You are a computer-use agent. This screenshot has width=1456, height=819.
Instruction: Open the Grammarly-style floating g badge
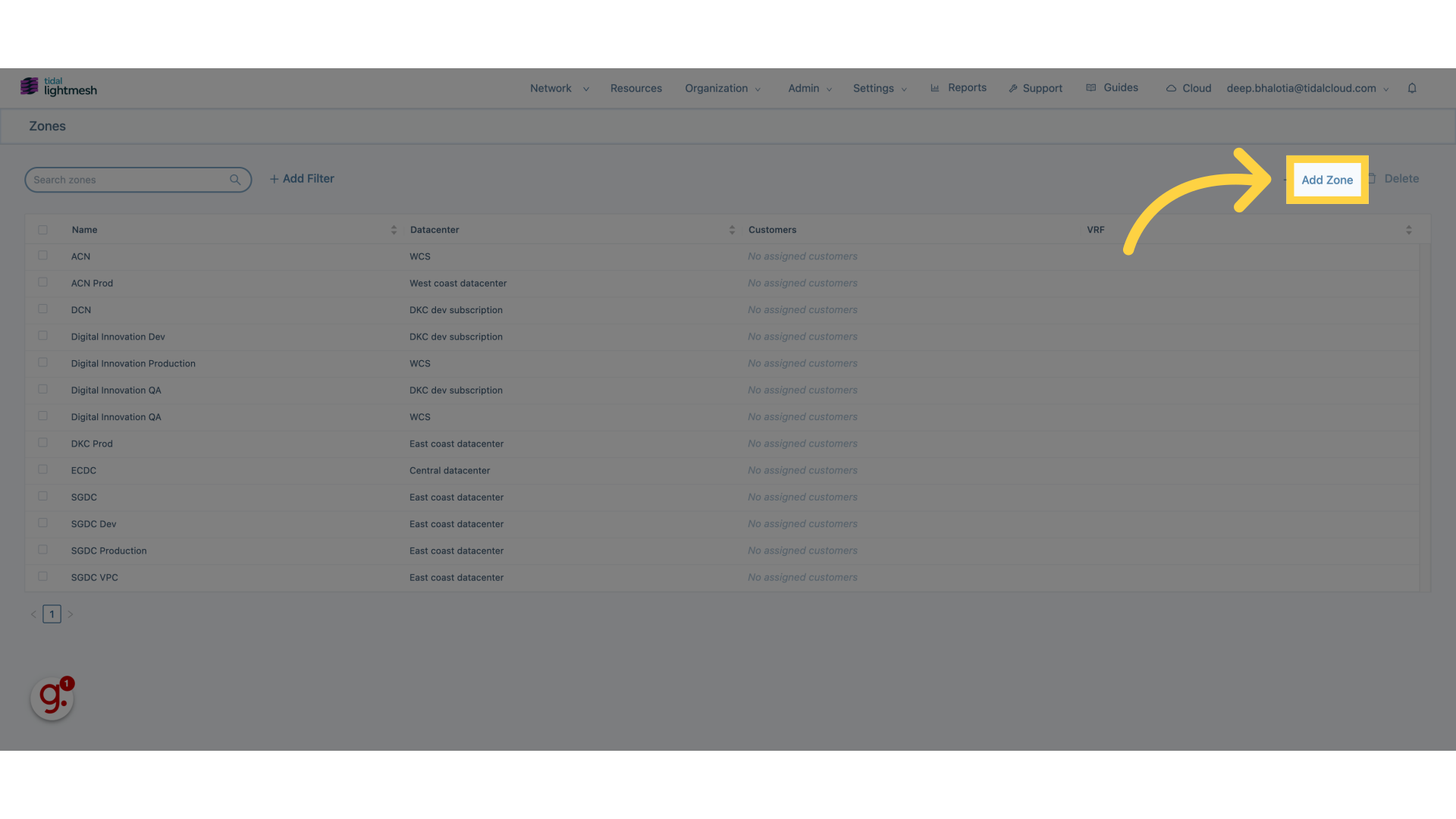[52, 698]
